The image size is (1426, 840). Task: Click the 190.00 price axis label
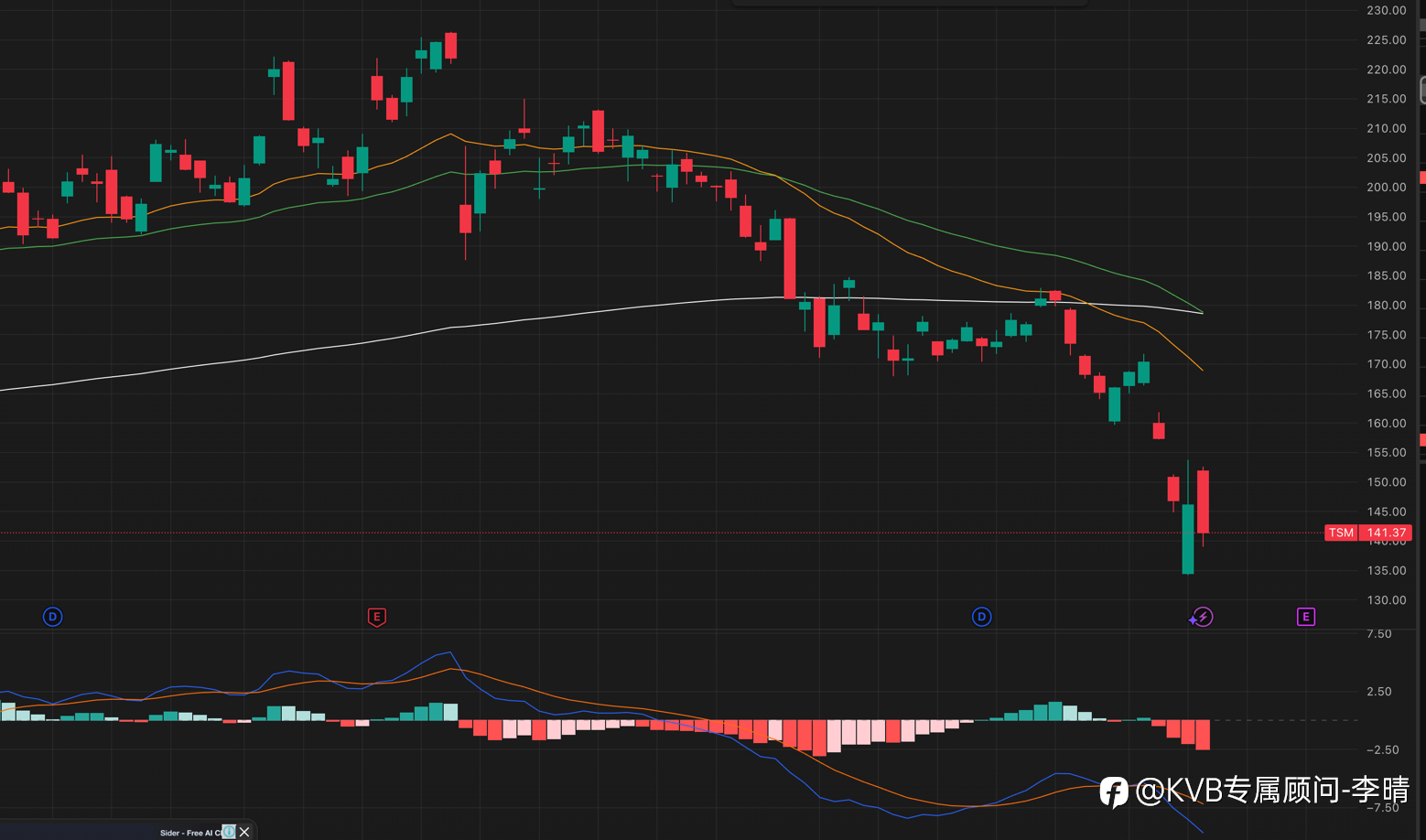pos(1386,246)
